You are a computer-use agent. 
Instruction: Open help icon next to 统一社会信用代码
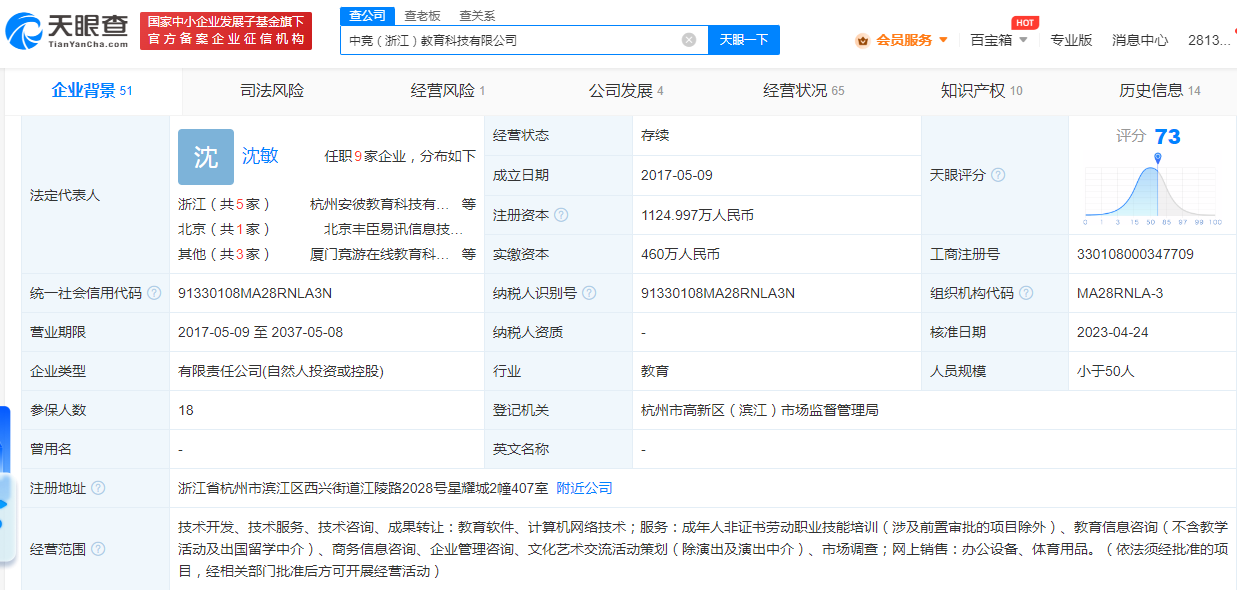154,293
